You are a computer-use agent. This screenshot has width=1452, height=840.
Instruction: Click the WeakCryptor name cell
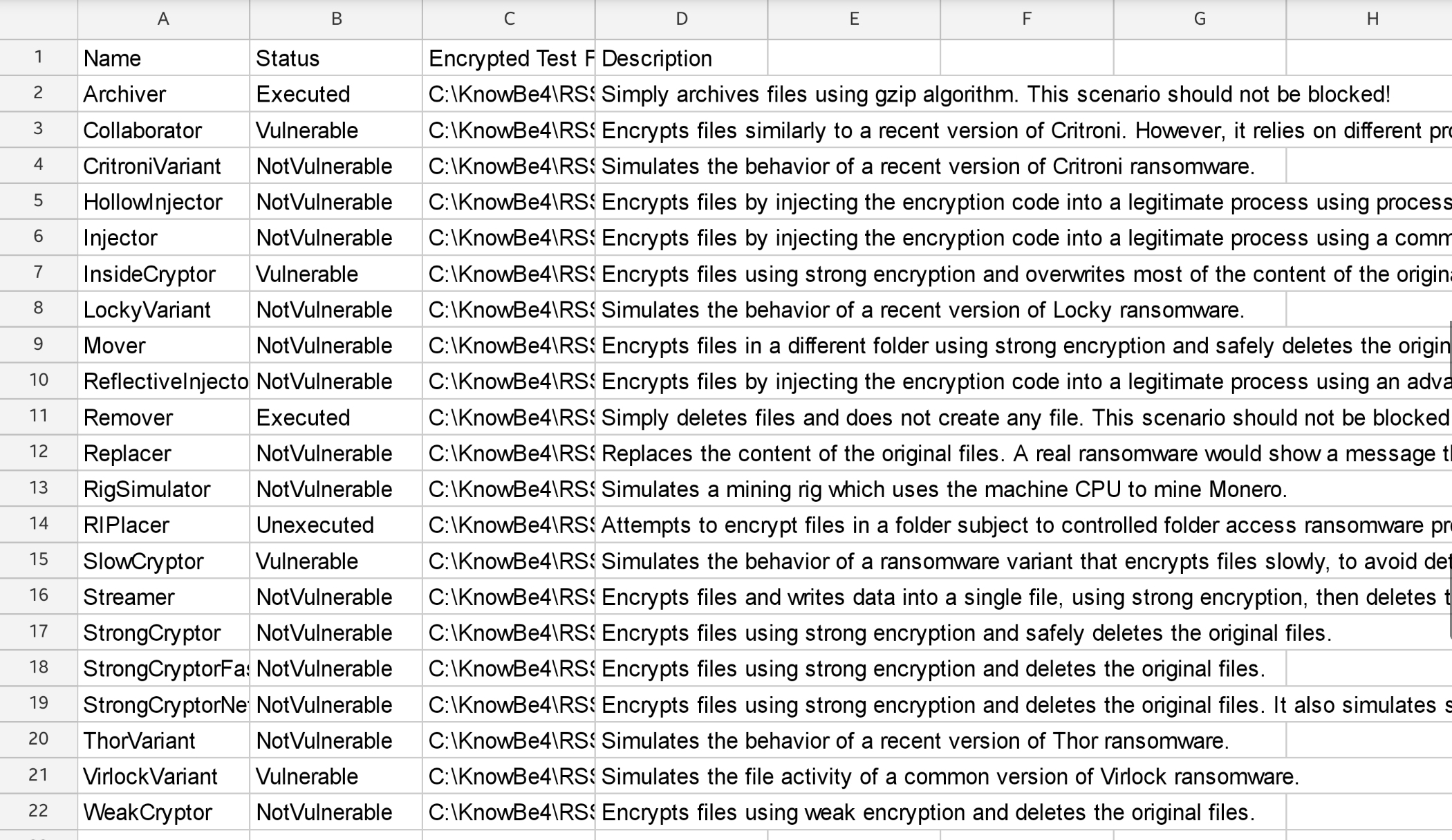coord(163,812)
